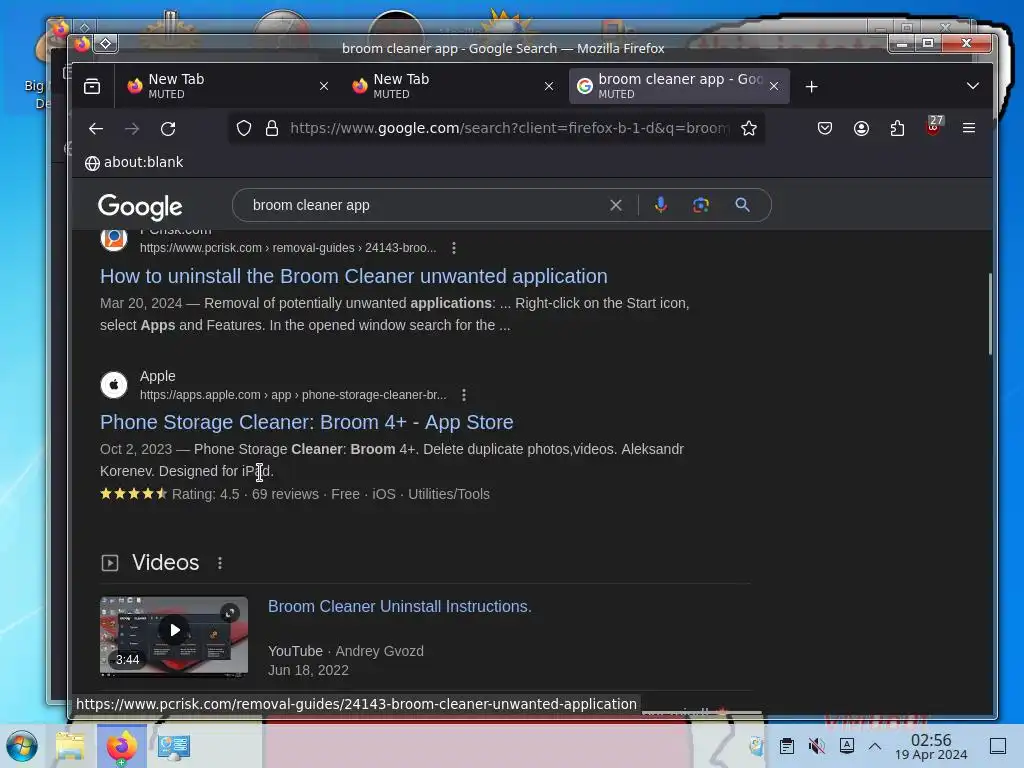Open the Extensions puzzle icon

[897, 128]
